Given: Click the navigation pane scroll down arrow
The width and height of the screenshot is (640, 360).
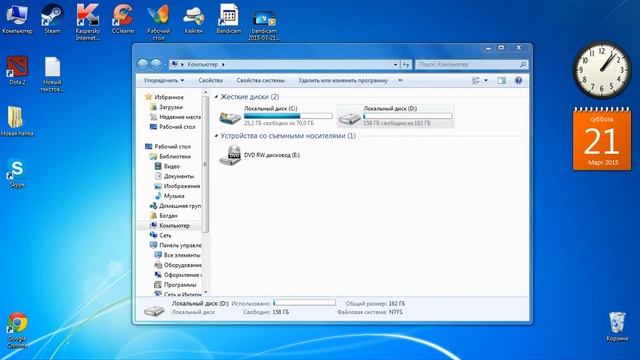Looking at the screenshot, I should tap(205, 292).
